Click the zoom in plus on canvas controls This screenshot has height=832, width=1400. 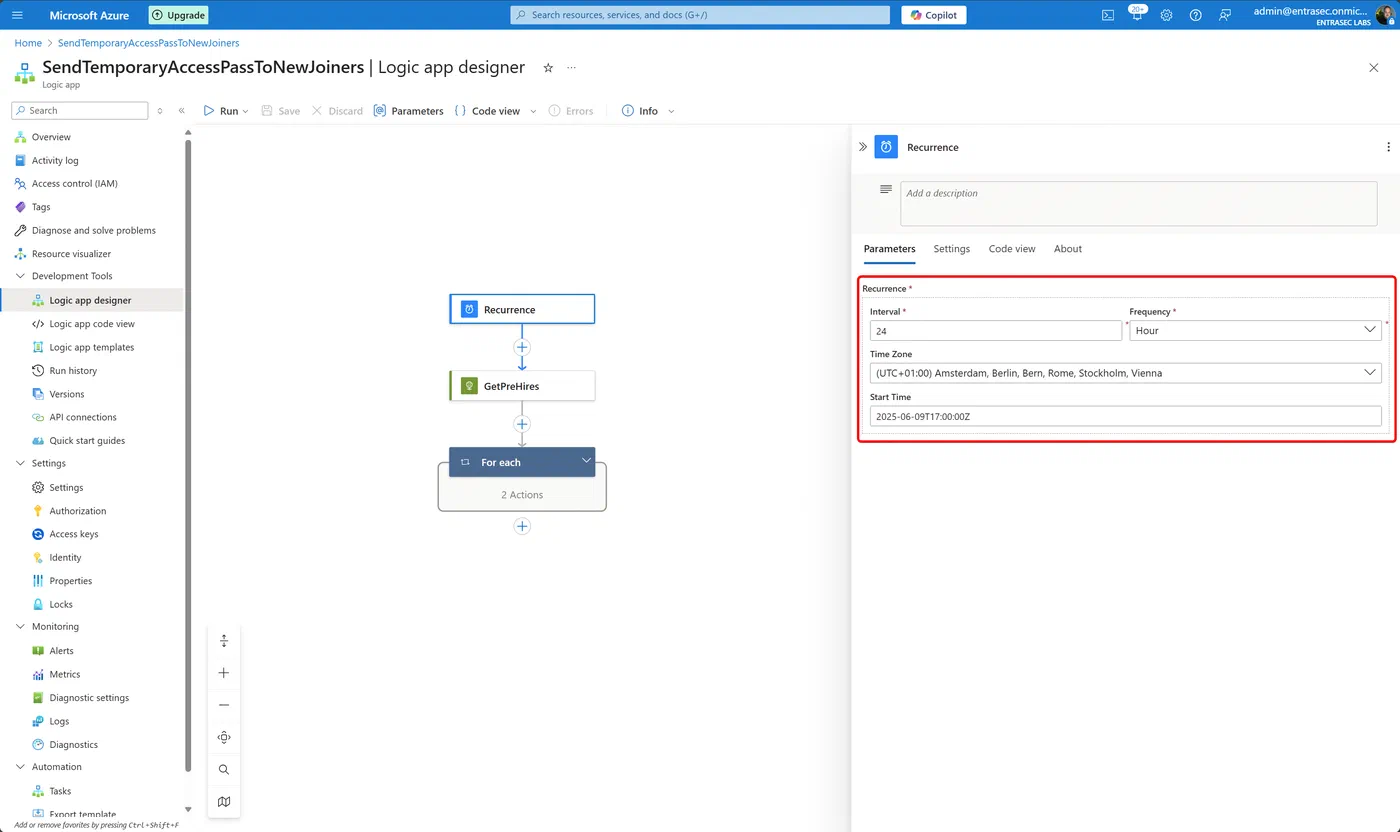[x=224, y=673]
